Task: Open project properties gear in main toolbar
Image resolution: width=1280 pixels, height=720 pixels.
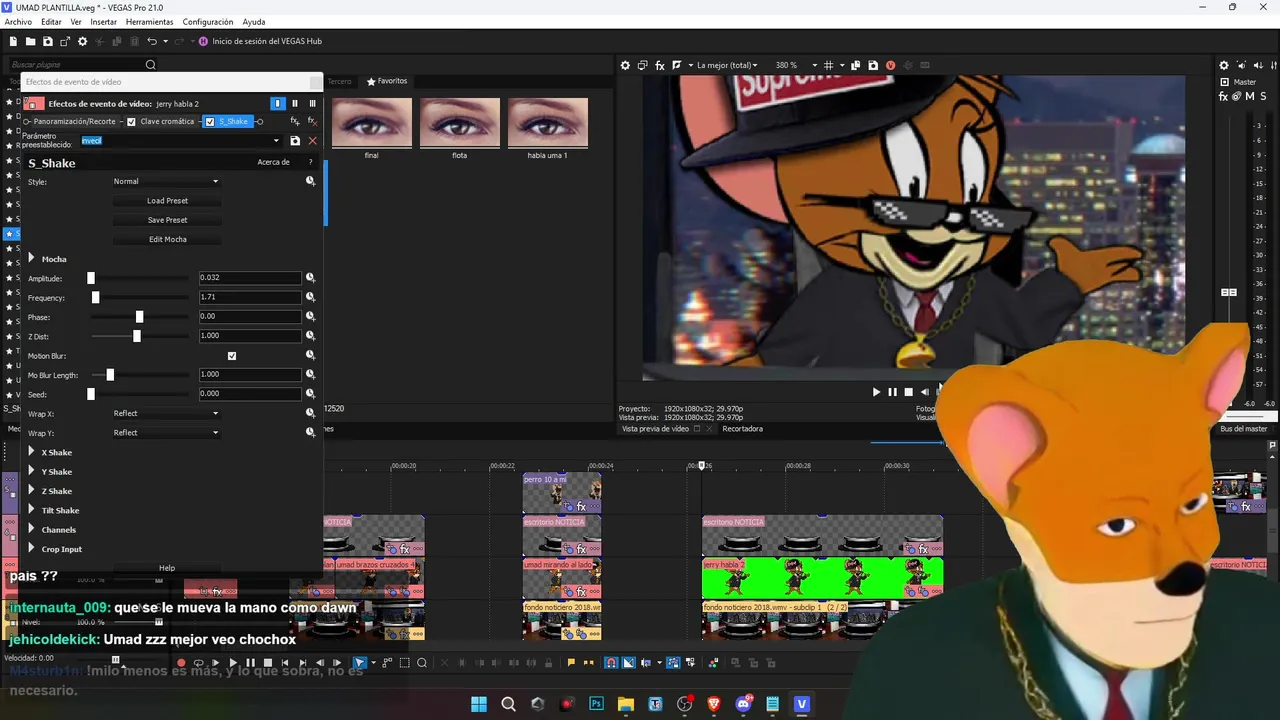Action: coord(83,41)
